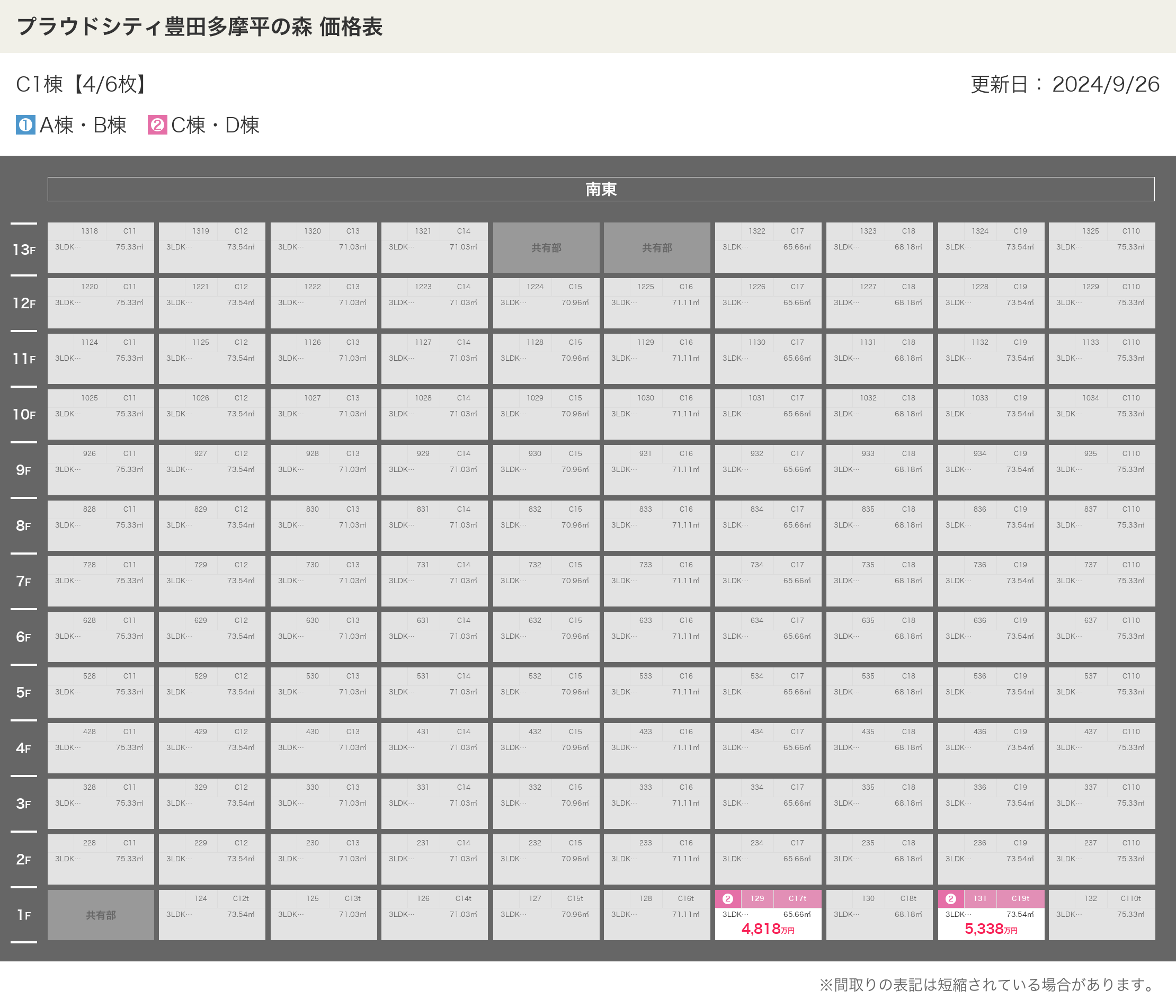Select unit 1224 type C15 cell
Screen dimensions: 1176x1008
[x=546, y=303]
